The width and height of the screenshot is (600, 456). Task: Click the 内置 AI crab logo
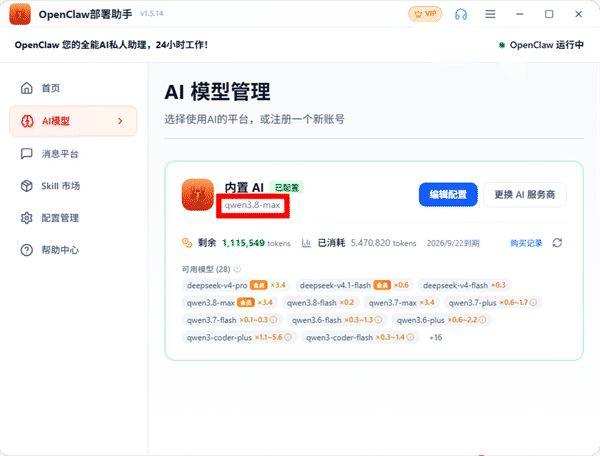(x=197, y=195)
